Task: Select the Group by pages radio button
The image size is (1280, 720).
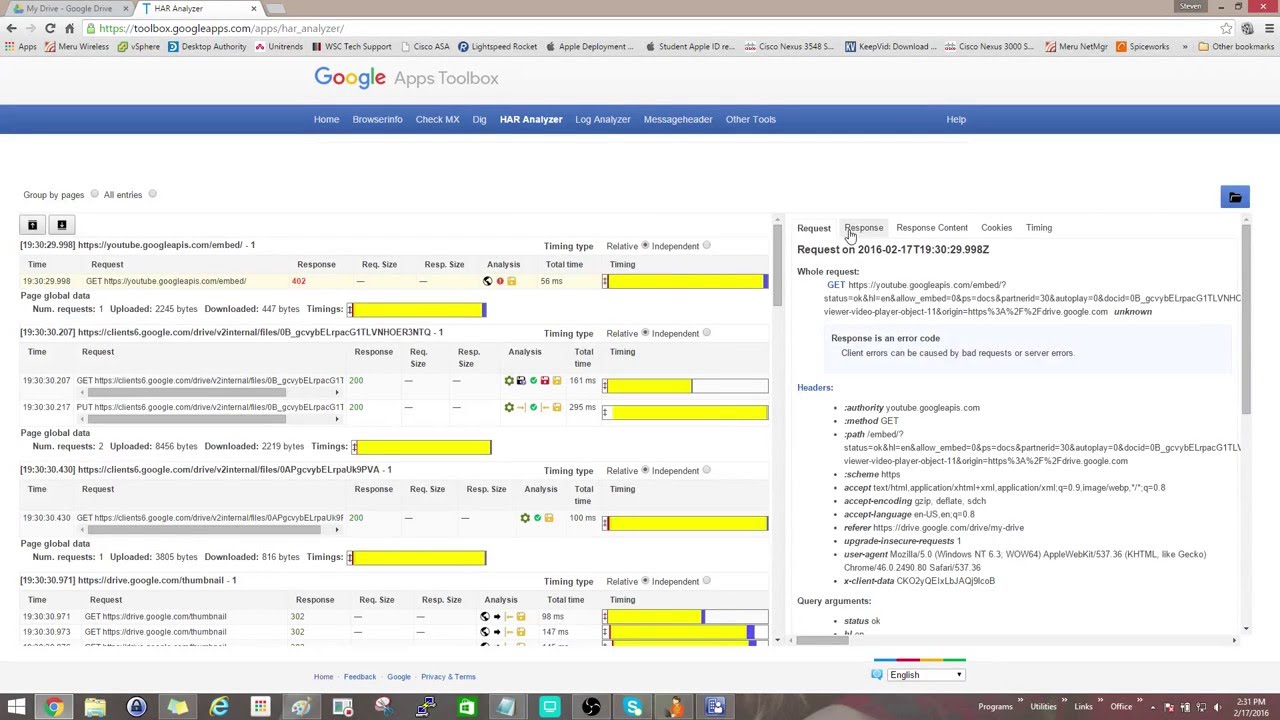Action: [94, 195]
